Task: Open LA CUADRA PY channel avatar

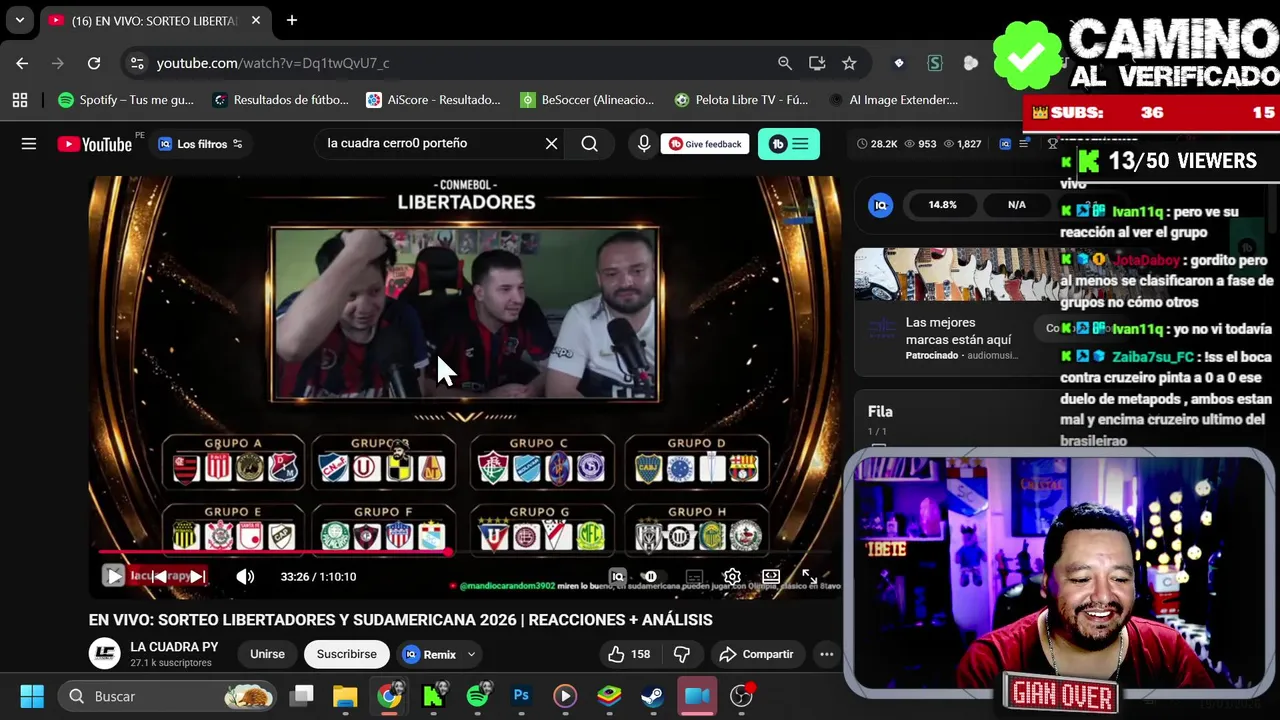Action: point(105,654)
